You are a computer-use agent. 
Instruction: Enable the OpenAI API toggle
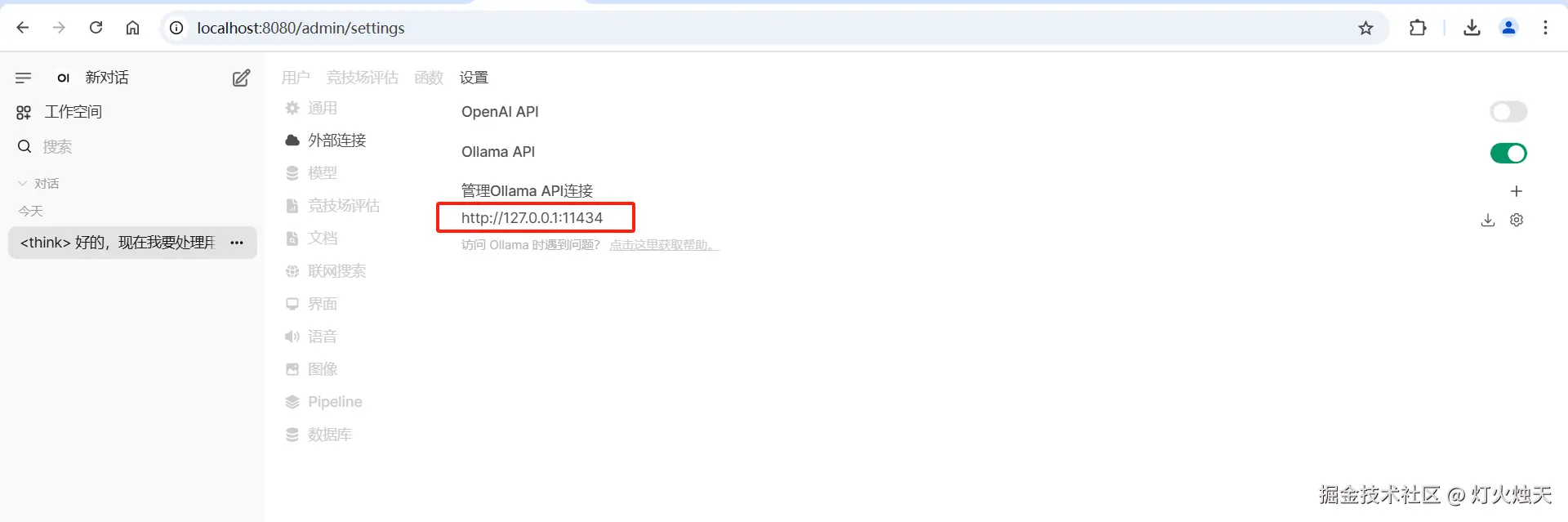pos(1508,112)
